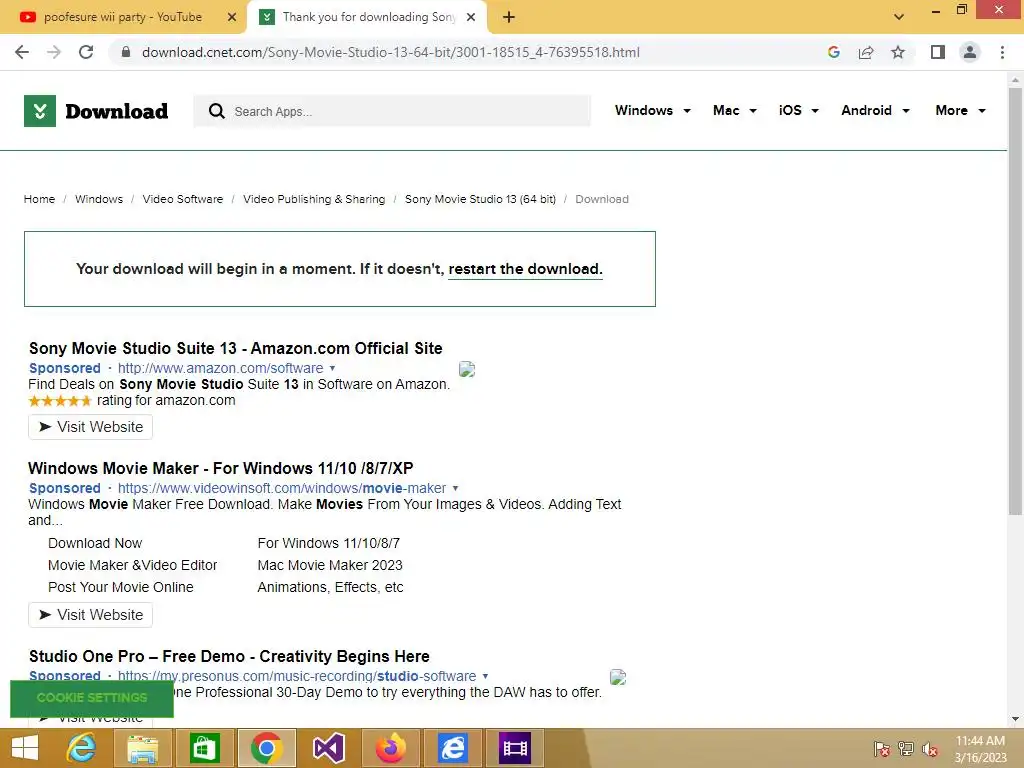Viewport: 1024px width, 768px height.
Task: Click the green CNET Download logo
Action: [96, 111]
